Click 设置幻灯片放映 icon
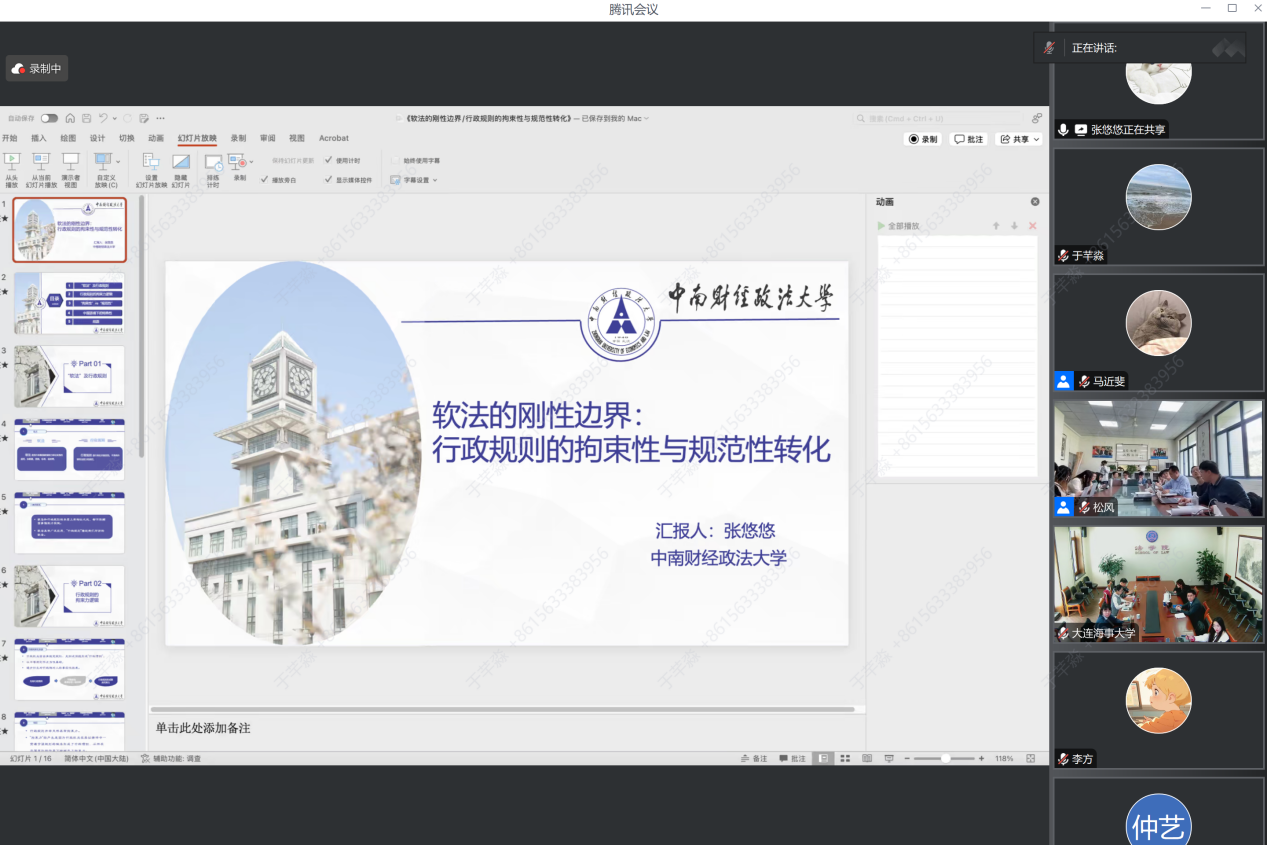 (x=152, y=162)
